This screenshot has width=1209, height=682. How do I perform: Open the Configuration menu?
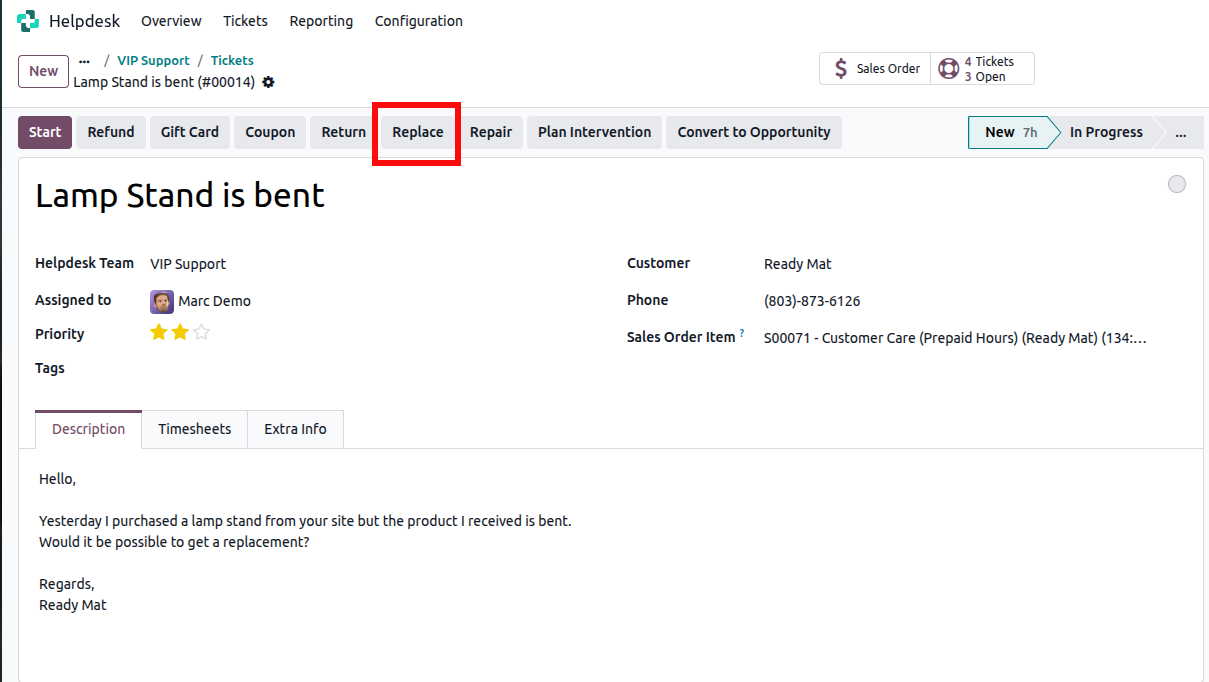click(418, 21)
